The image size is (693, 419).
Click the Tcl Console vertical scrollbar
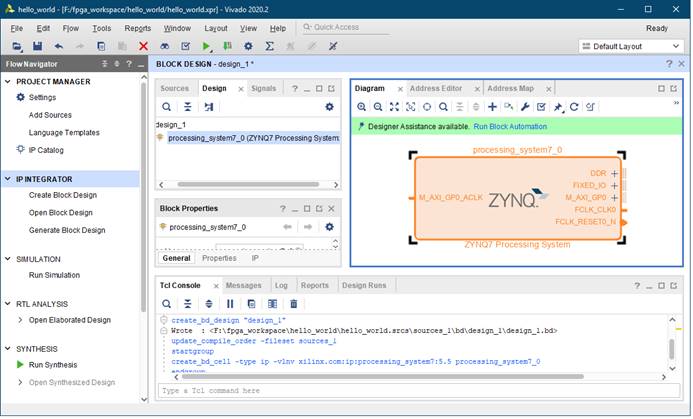(671, 350)
